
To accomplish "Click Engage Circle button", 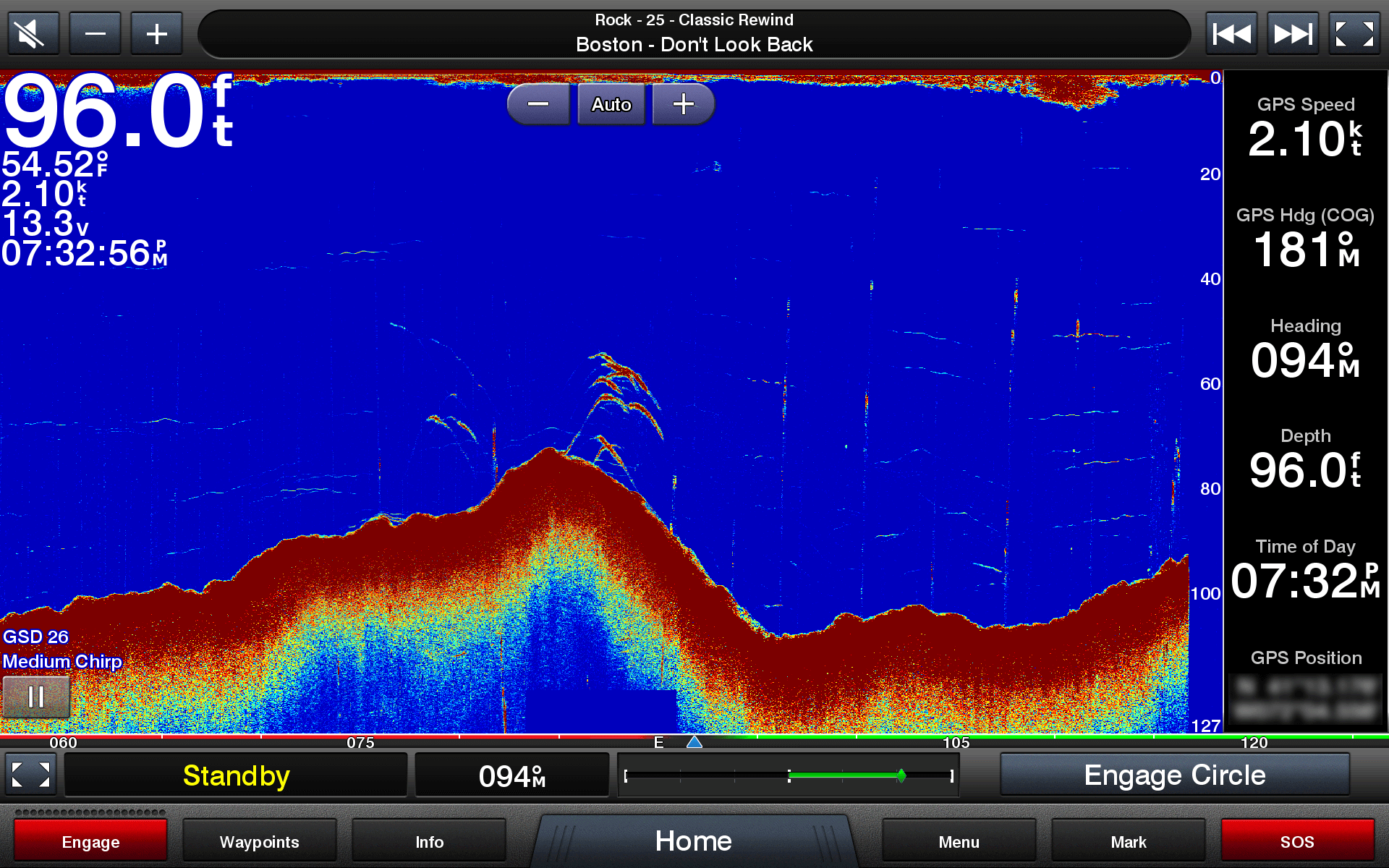I will click(1174, 775).
